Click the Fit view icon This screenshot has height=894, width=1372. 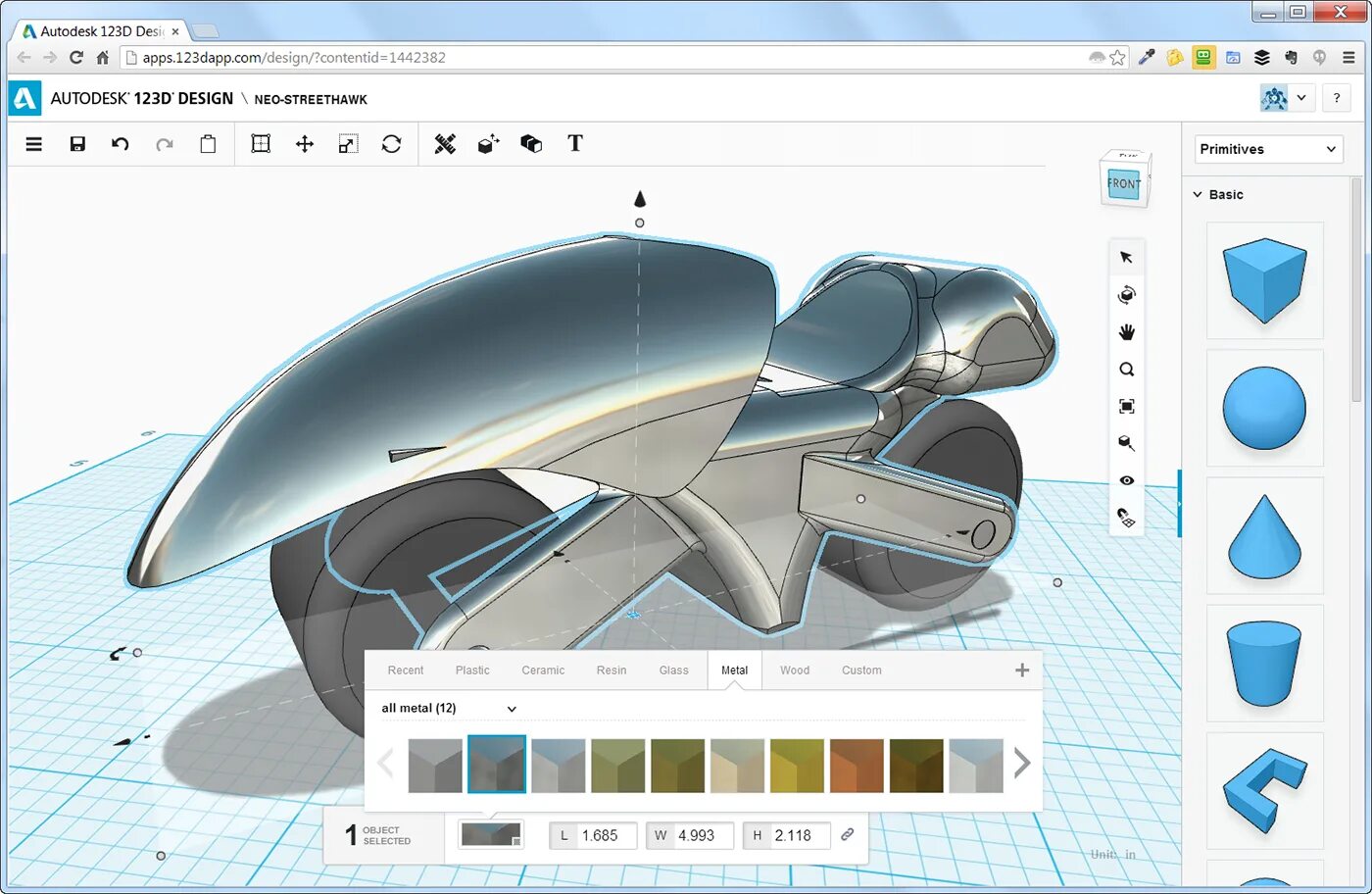click(1126, 406)
